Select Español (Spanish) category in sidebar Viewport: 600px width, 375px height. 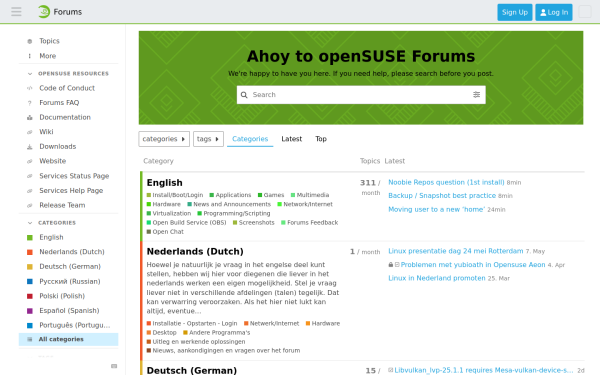point(68,311)
